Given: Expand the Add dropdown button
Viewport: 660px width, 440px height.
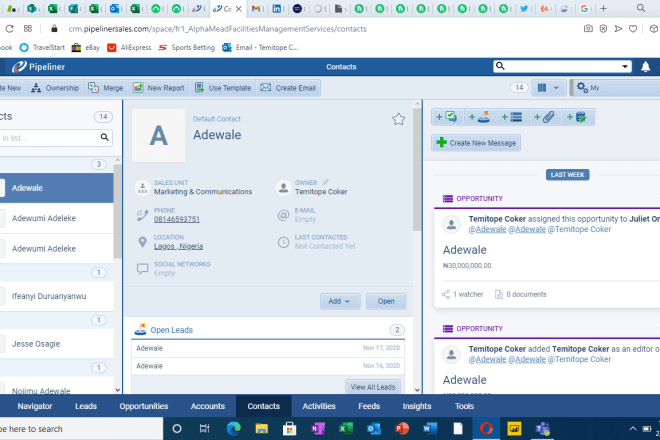Looking at the screenshot, I should coord(340,301).
